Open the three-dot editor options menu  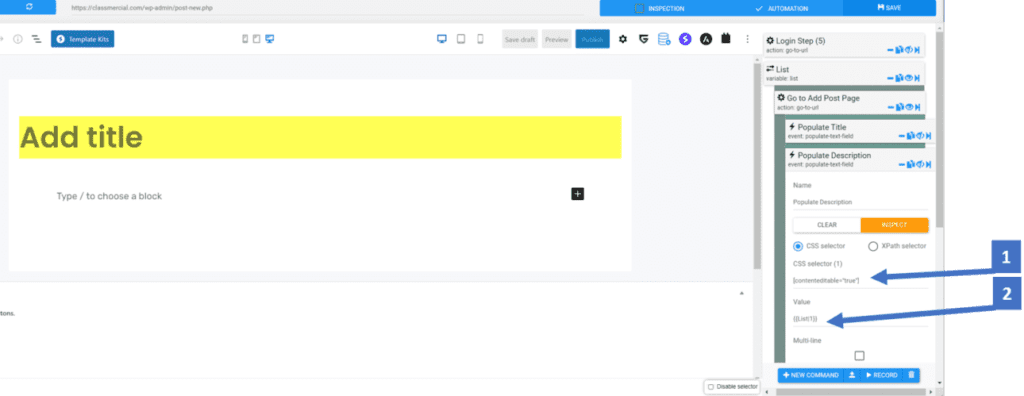747,39
